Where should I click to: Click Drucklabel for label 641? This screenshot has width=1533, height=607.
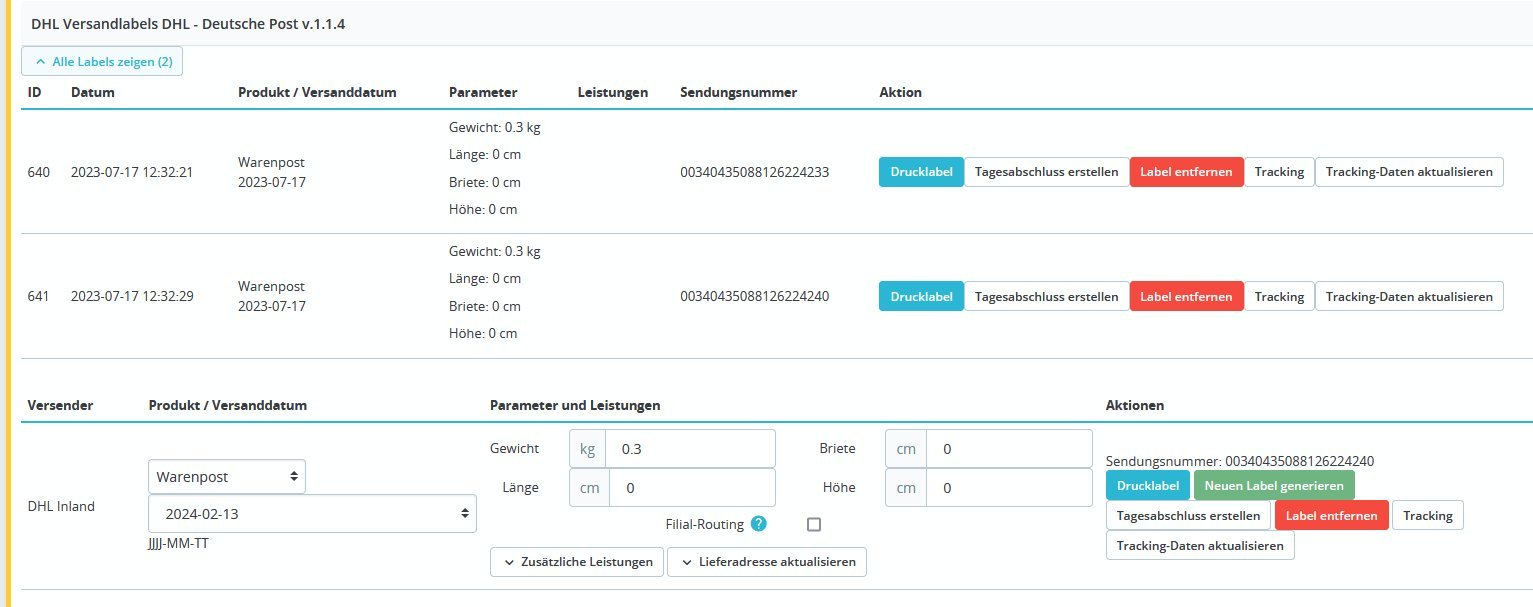(921, 296)
